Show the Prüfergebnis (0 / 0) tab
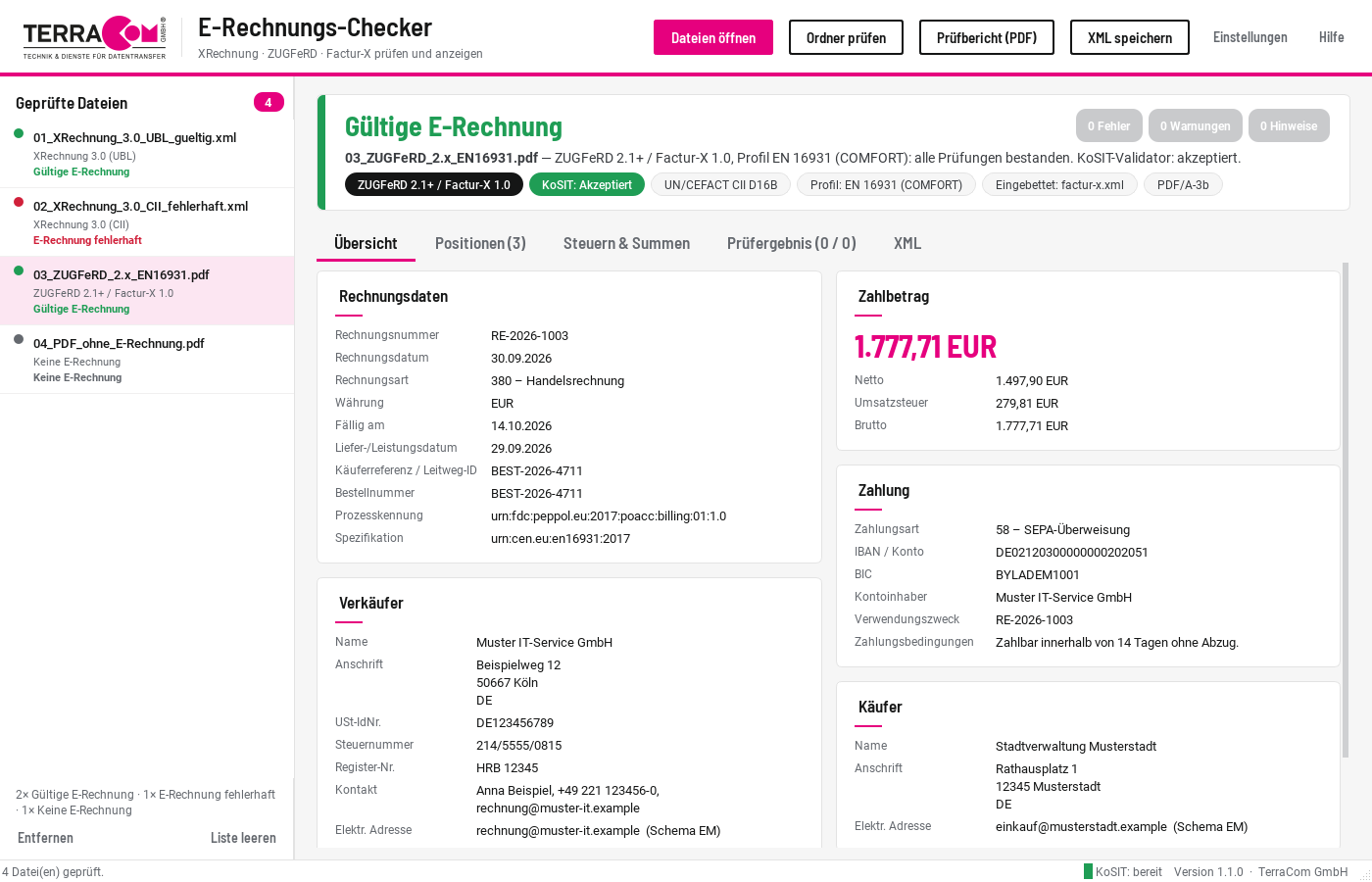Screen dimensions: 1372x882 click(x=792, y=243)
